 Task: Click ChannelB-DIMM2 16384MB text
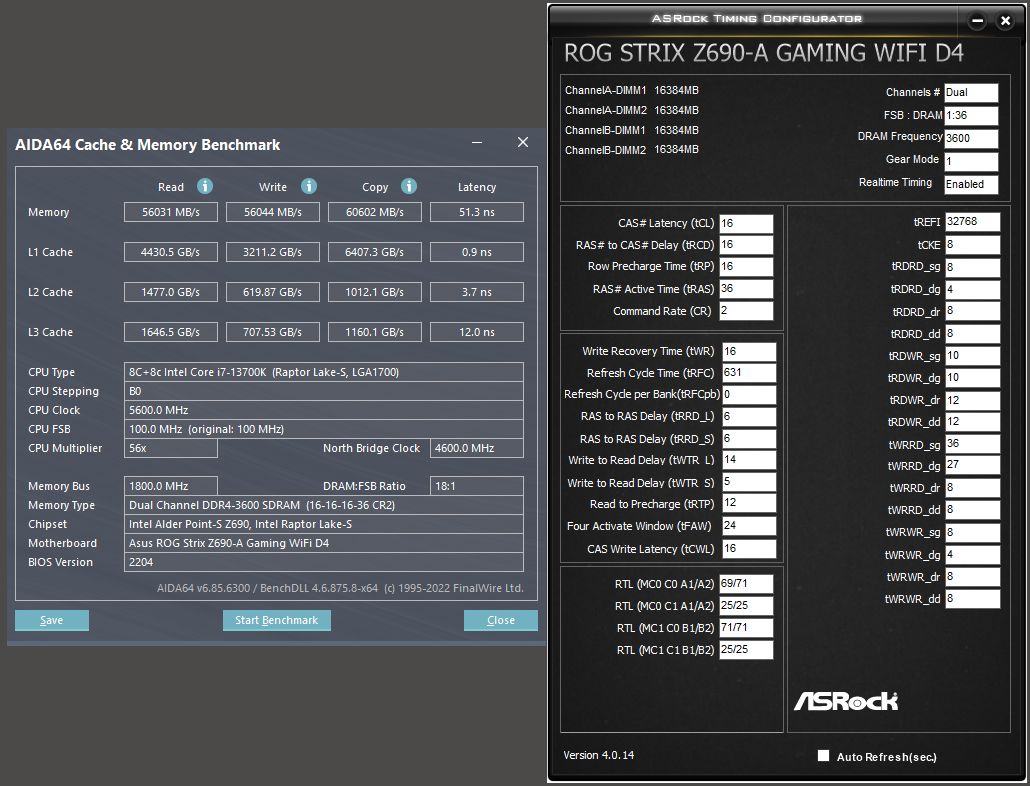coord(631,150)
